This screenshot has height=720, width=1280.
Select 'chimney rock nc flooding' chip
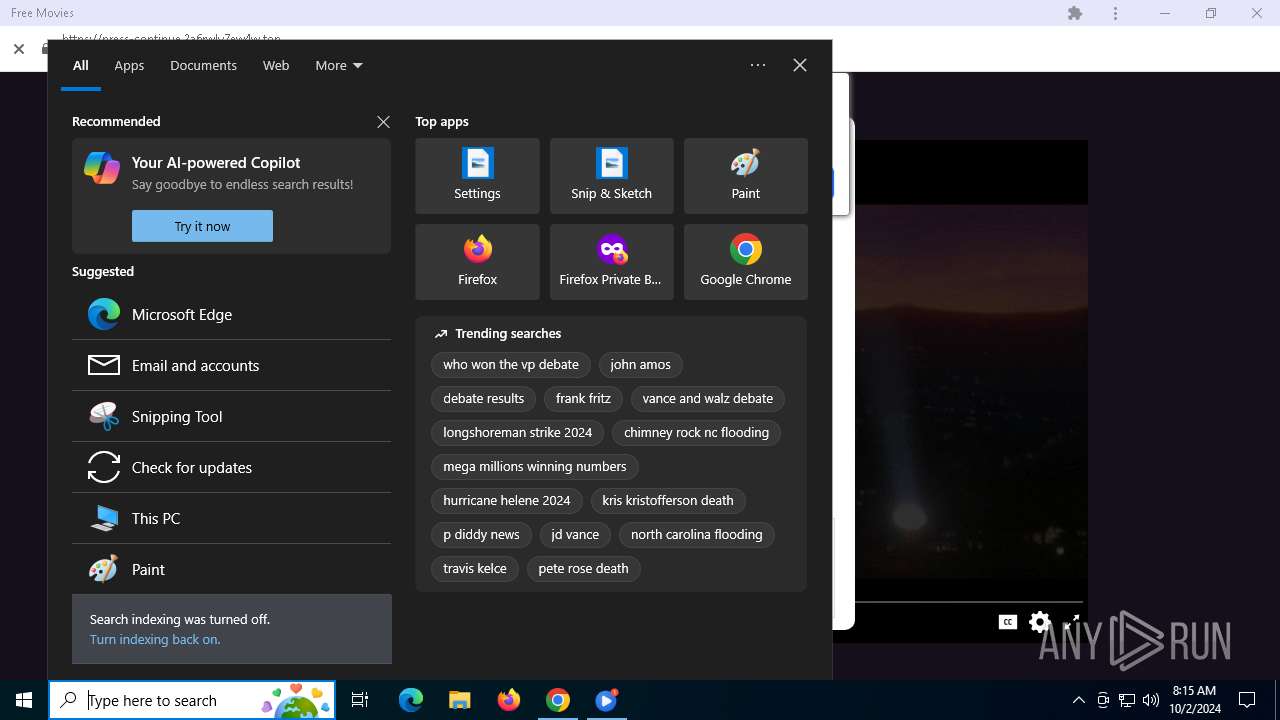pos(696,433)
